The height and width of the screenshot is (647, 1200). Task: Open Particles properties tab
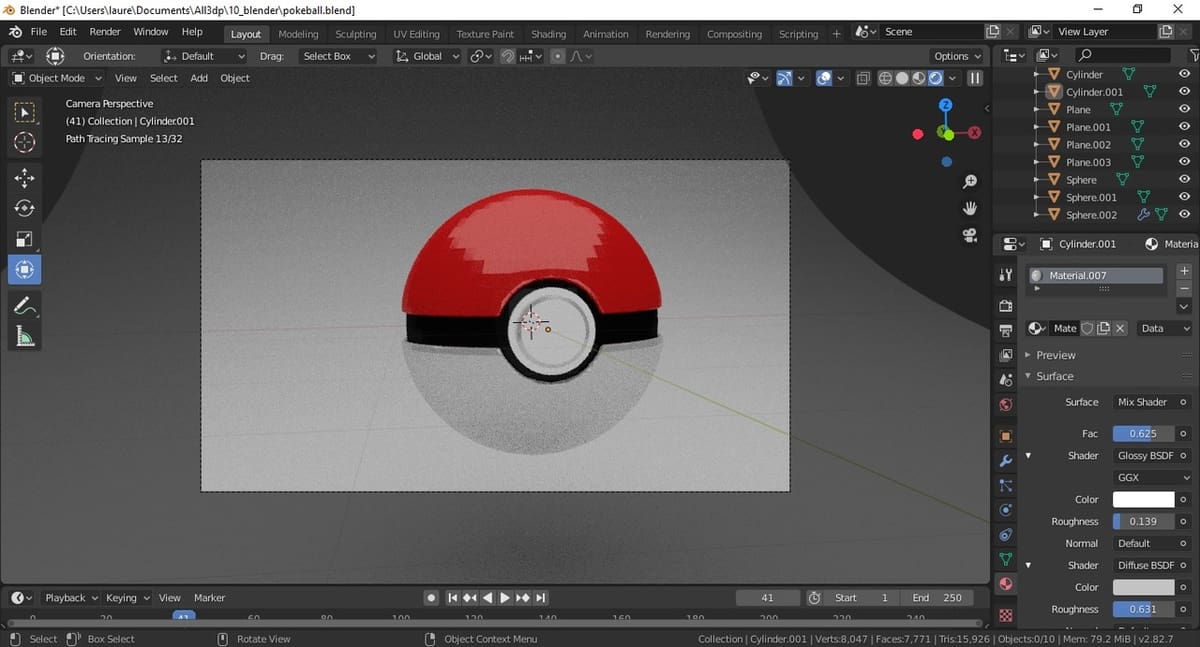[x=1006, y=486]
